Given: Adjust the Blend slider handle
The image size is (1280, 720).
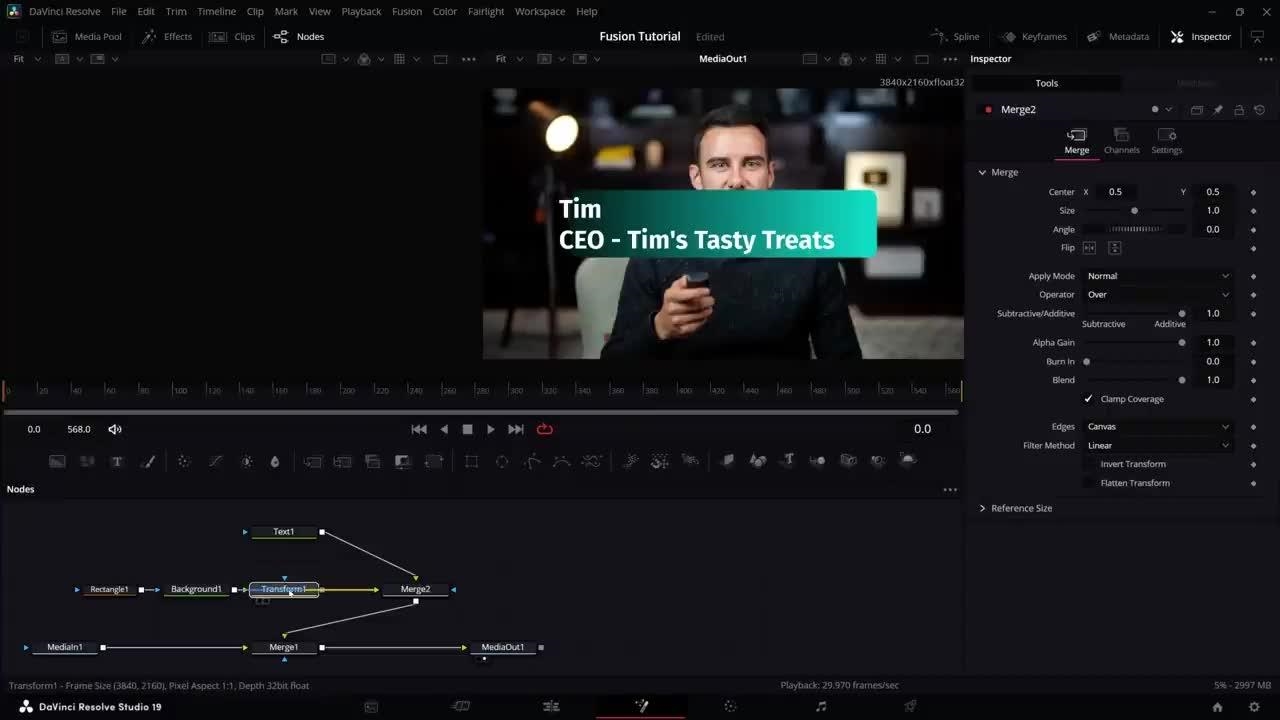Looking at the screenshot, I should (x=1182, y=380).
